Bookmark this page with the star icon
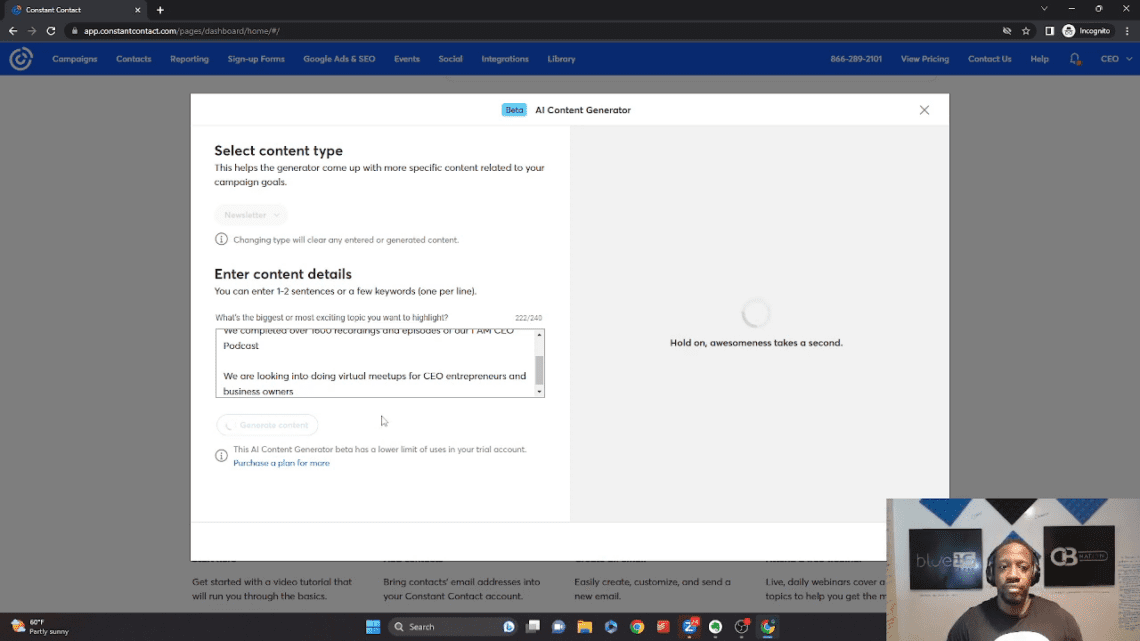Screen dimensions: 1140x641 1026,31
